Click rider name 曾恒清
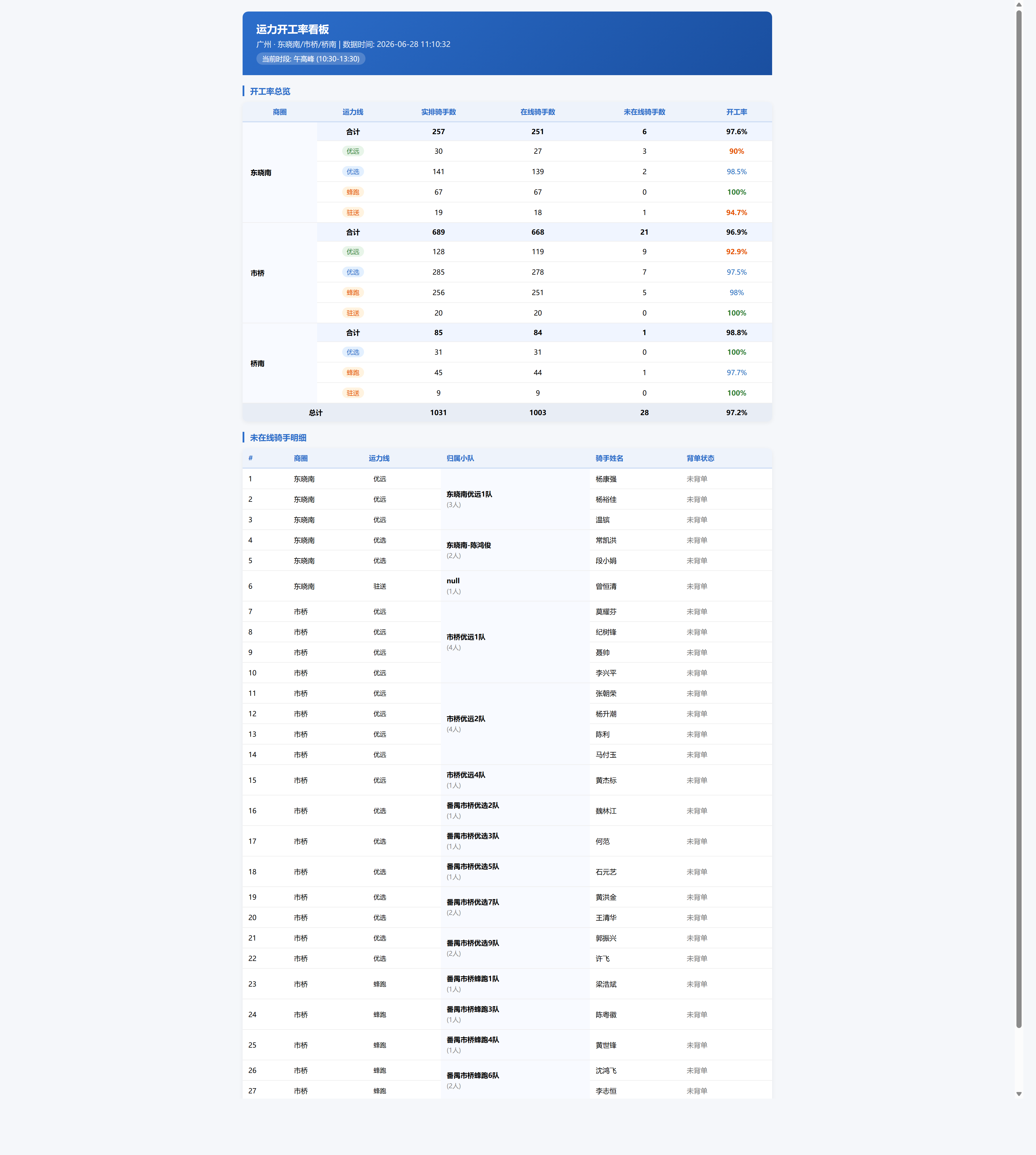 (606, 586)
